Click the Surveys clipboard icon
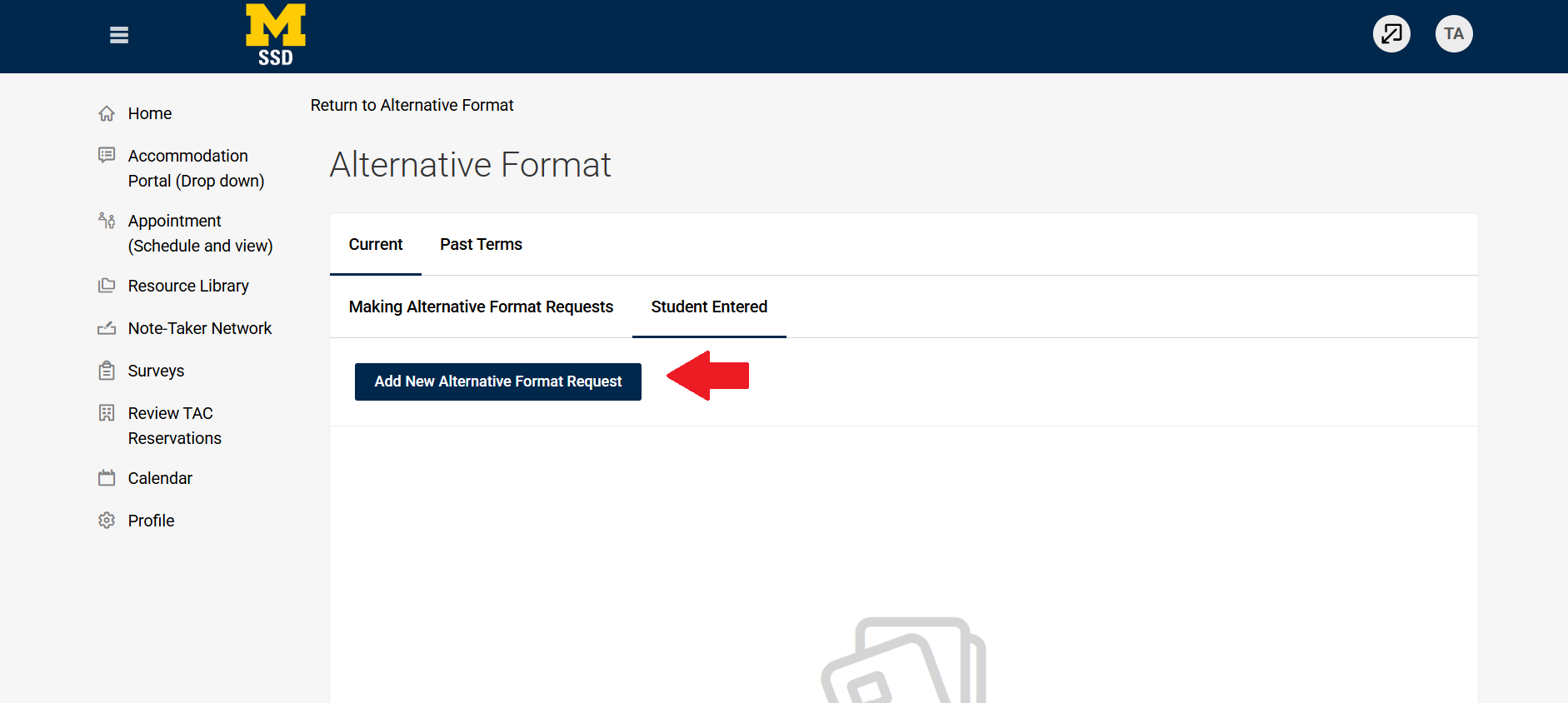 click(x=107, y=371)
